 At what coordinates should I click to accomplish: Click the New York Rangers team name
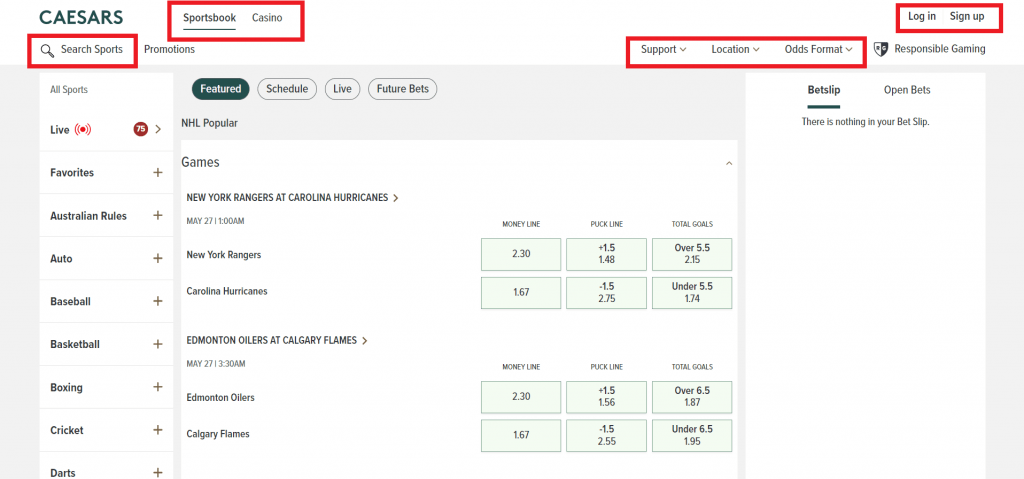tap(223, 255)
